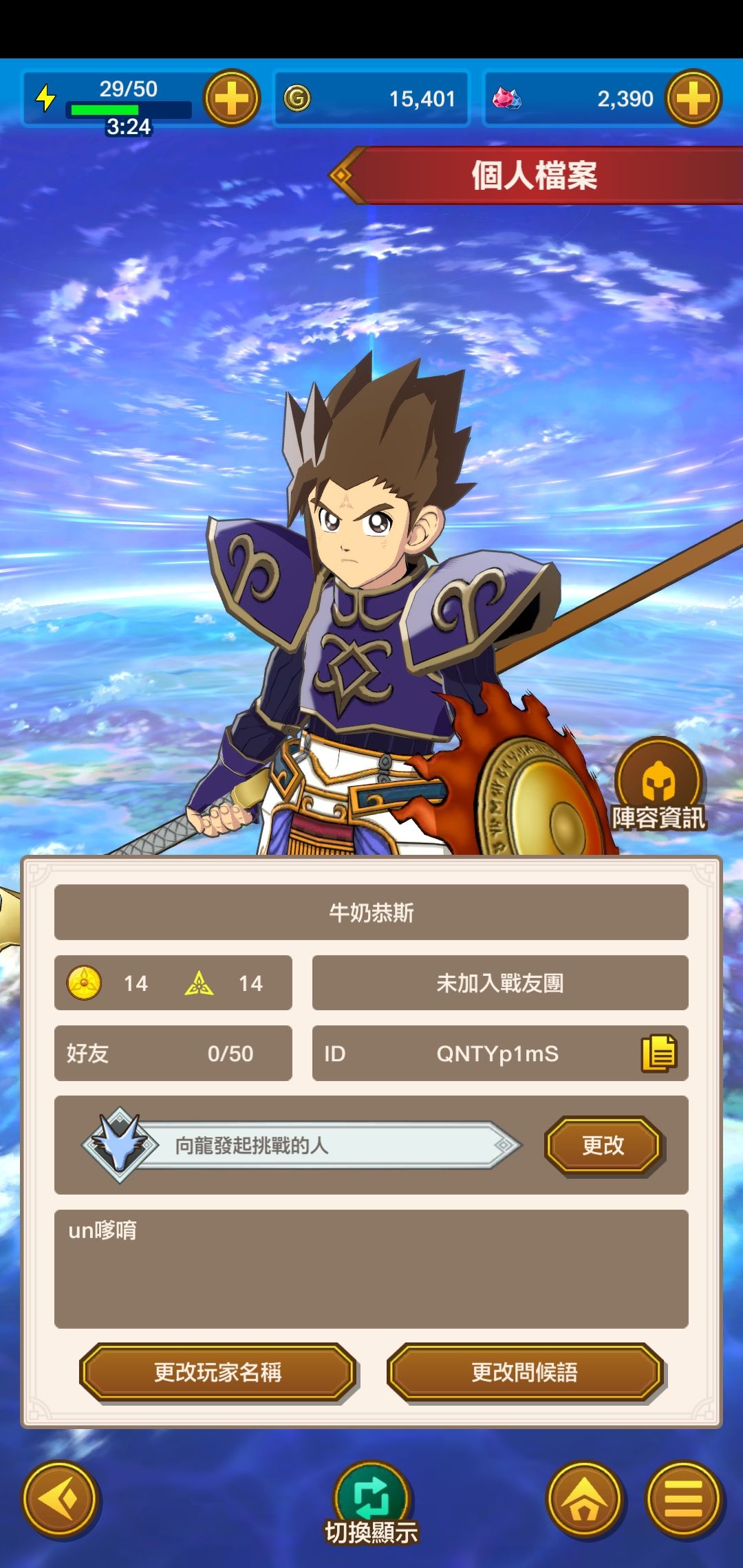This screenshot has width=743, height=1568.
Task: Tap the gold coin G icon
Action: pos(297,98)
